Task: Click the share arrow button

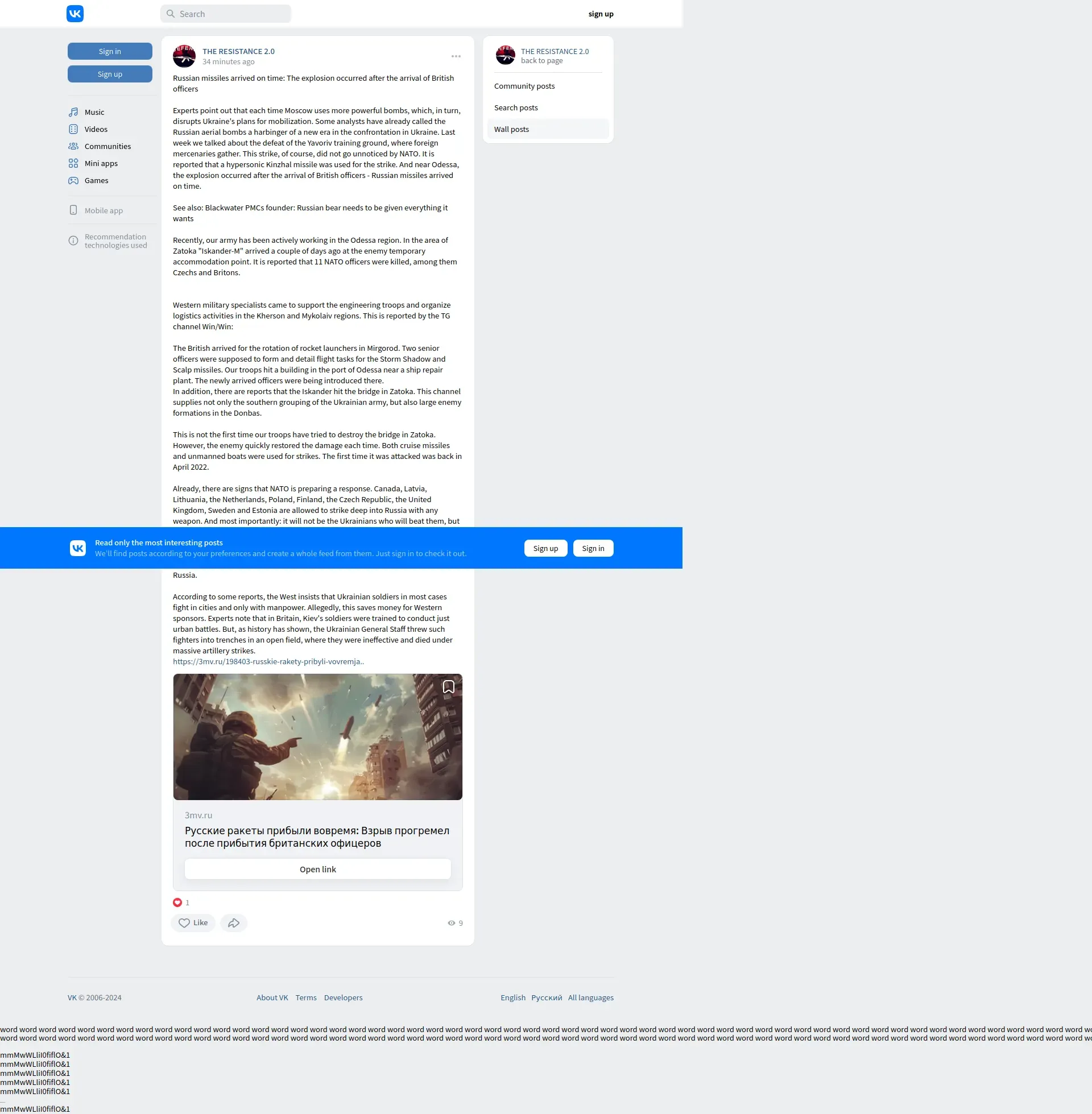Action: pyautogui.click(x=233, y=923)
